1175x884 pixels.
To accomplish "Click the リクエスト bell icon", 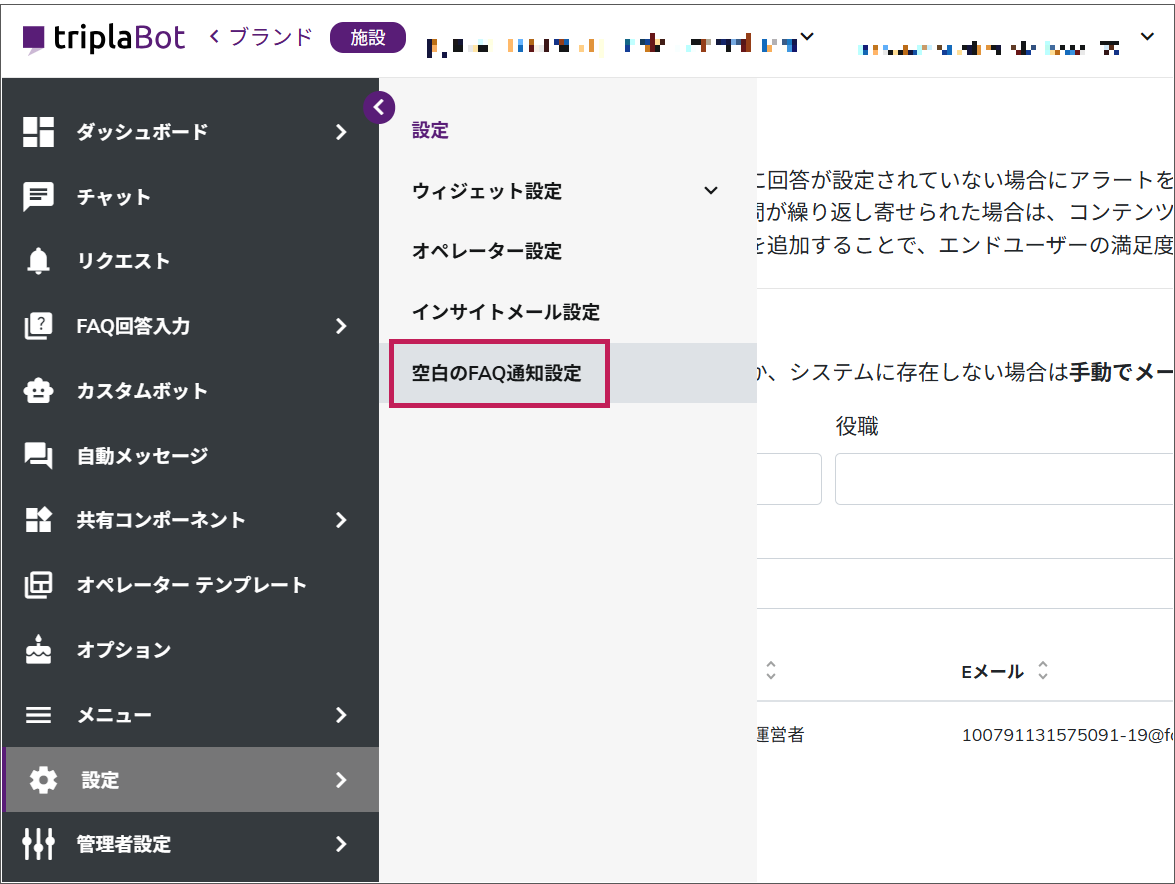I will tap(38, 261).
